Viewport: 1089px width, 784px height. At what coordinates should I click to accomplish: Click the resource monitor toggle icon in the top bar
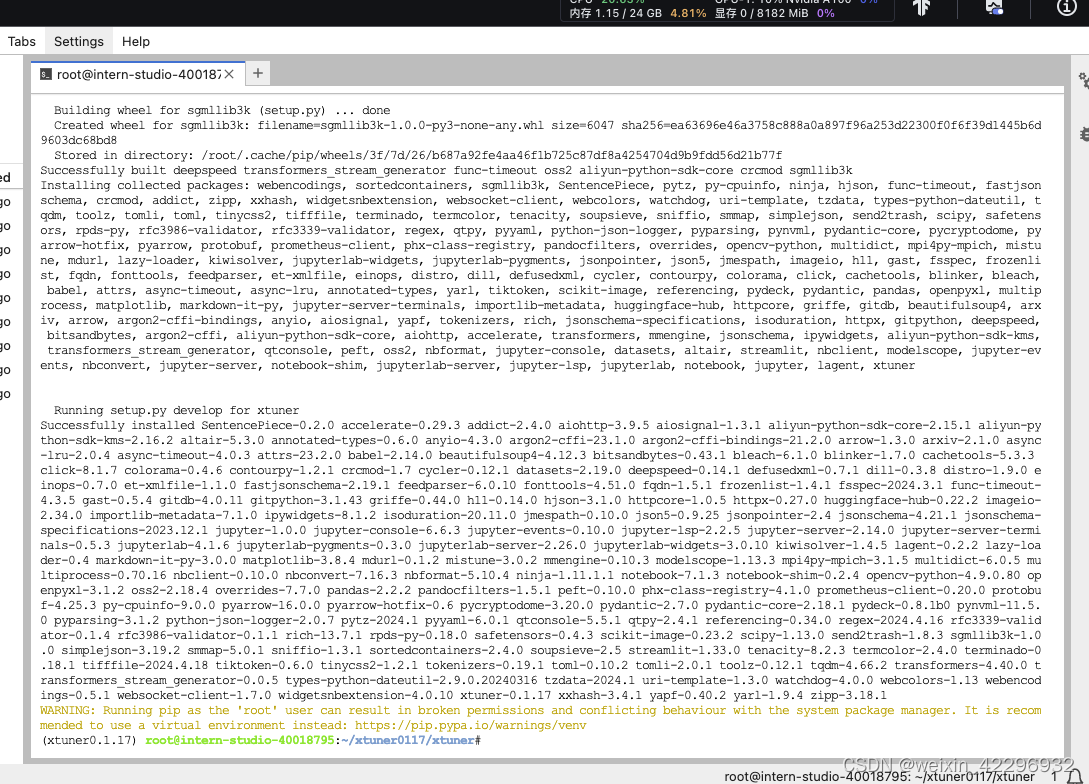pos(994,8)
